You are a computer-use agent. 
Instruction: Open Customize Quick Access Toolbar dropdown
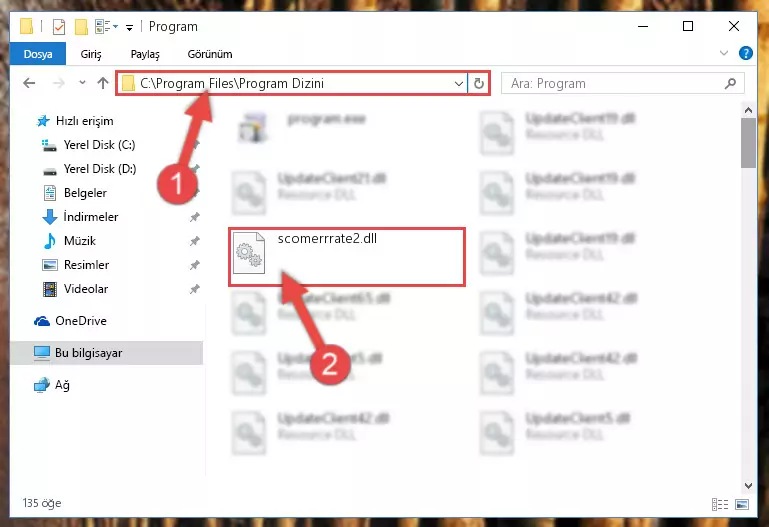tap(129, 28)
